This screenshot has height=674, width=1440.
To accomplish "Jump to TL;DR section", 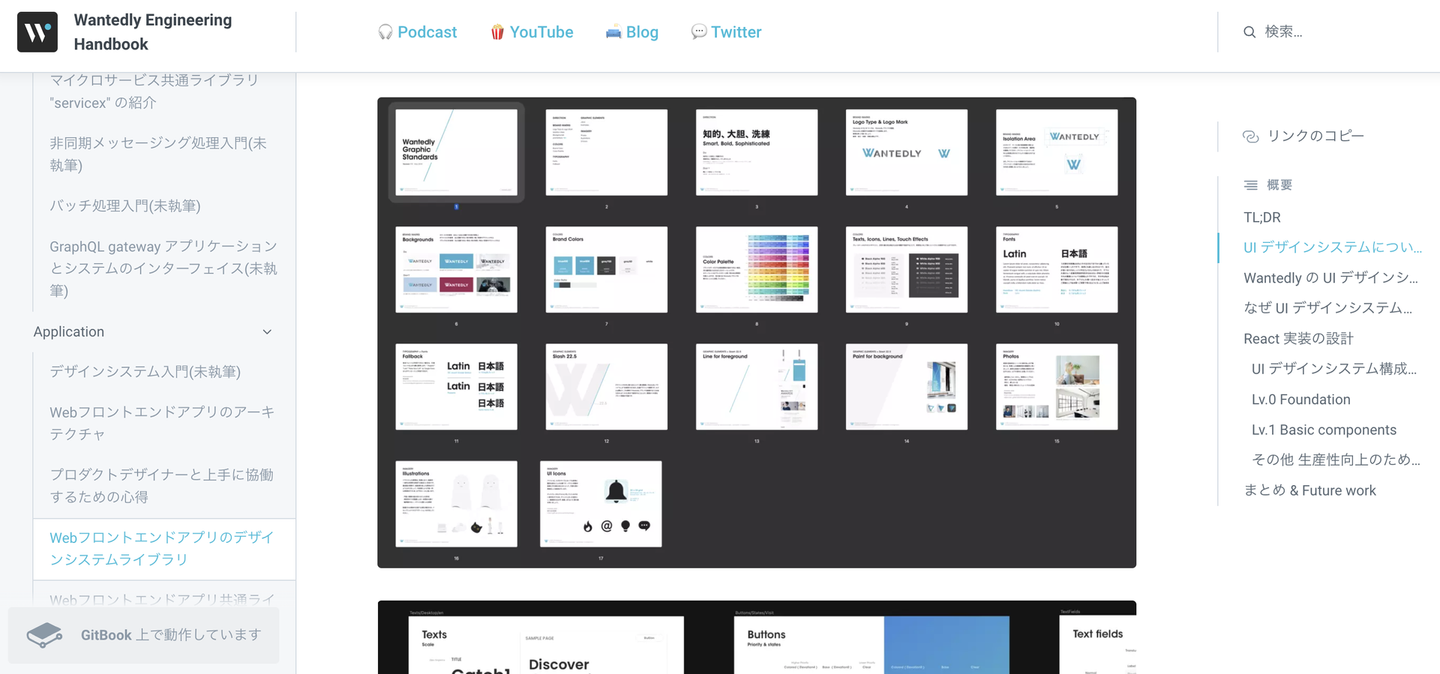I will 1262,217.
